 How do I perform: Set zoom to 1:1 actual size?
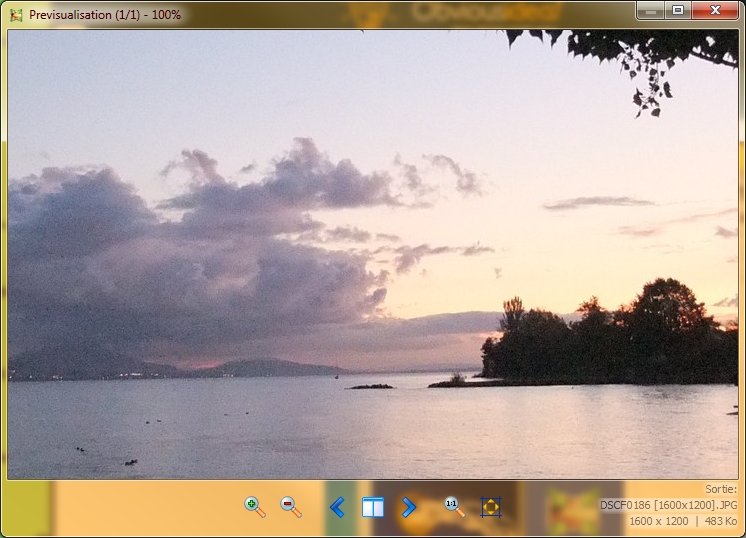454,506
